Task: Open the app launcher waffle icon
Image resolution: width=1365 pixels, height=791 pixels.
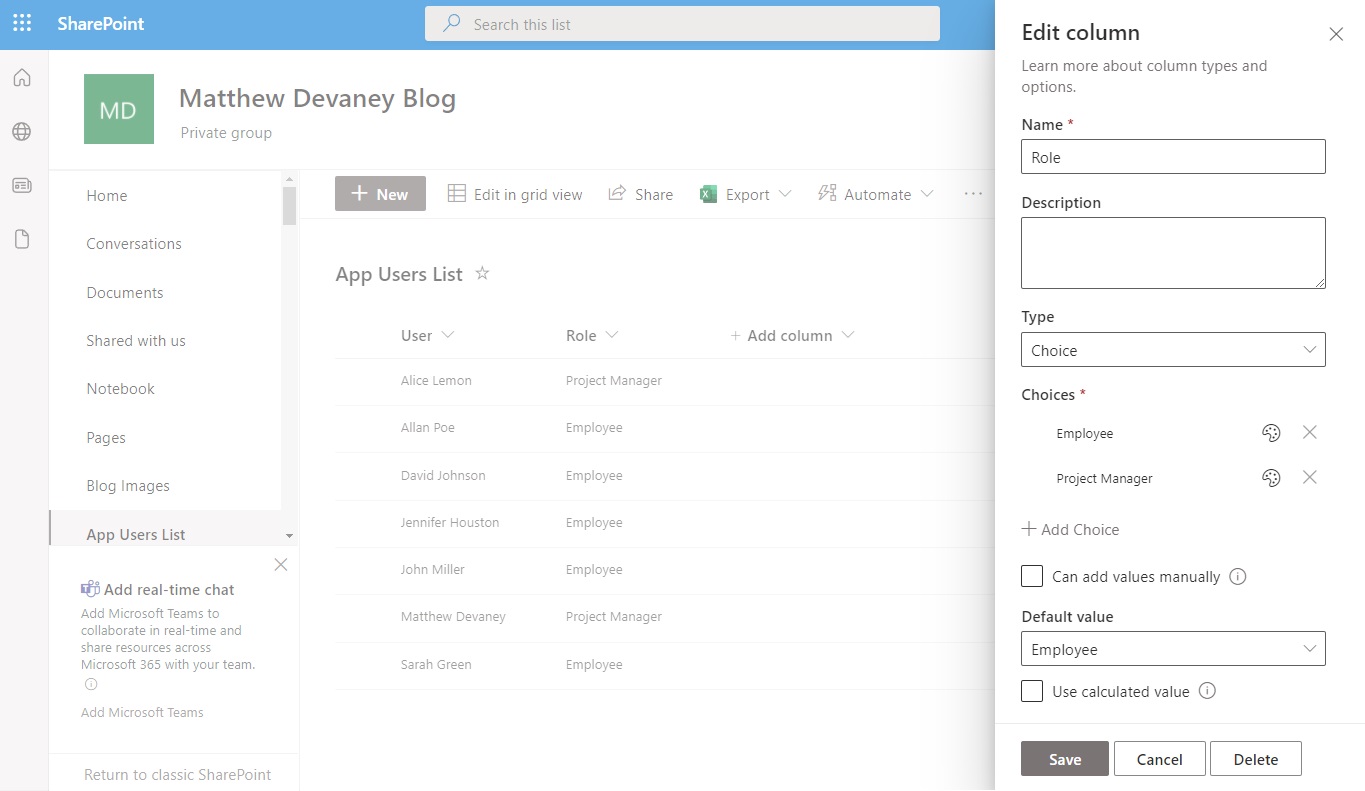Action: (x=22, y=23)
